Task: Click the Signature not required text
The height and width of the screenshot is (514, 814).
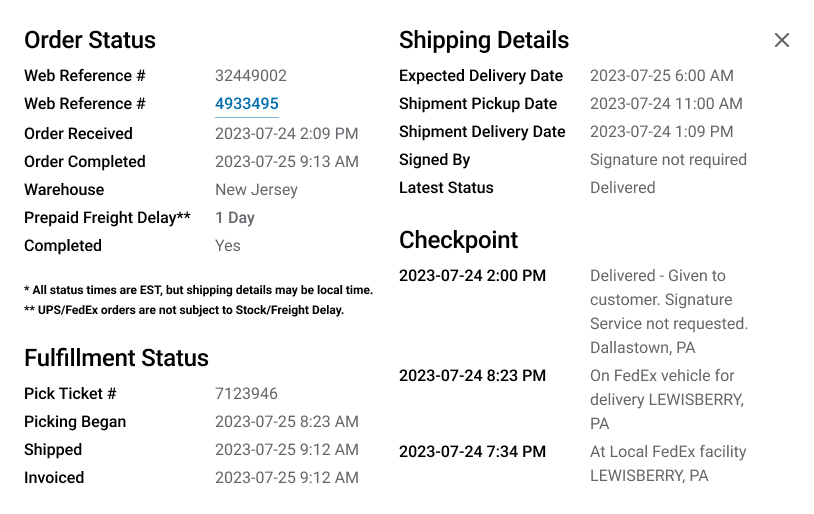Action: coord(668,159)
